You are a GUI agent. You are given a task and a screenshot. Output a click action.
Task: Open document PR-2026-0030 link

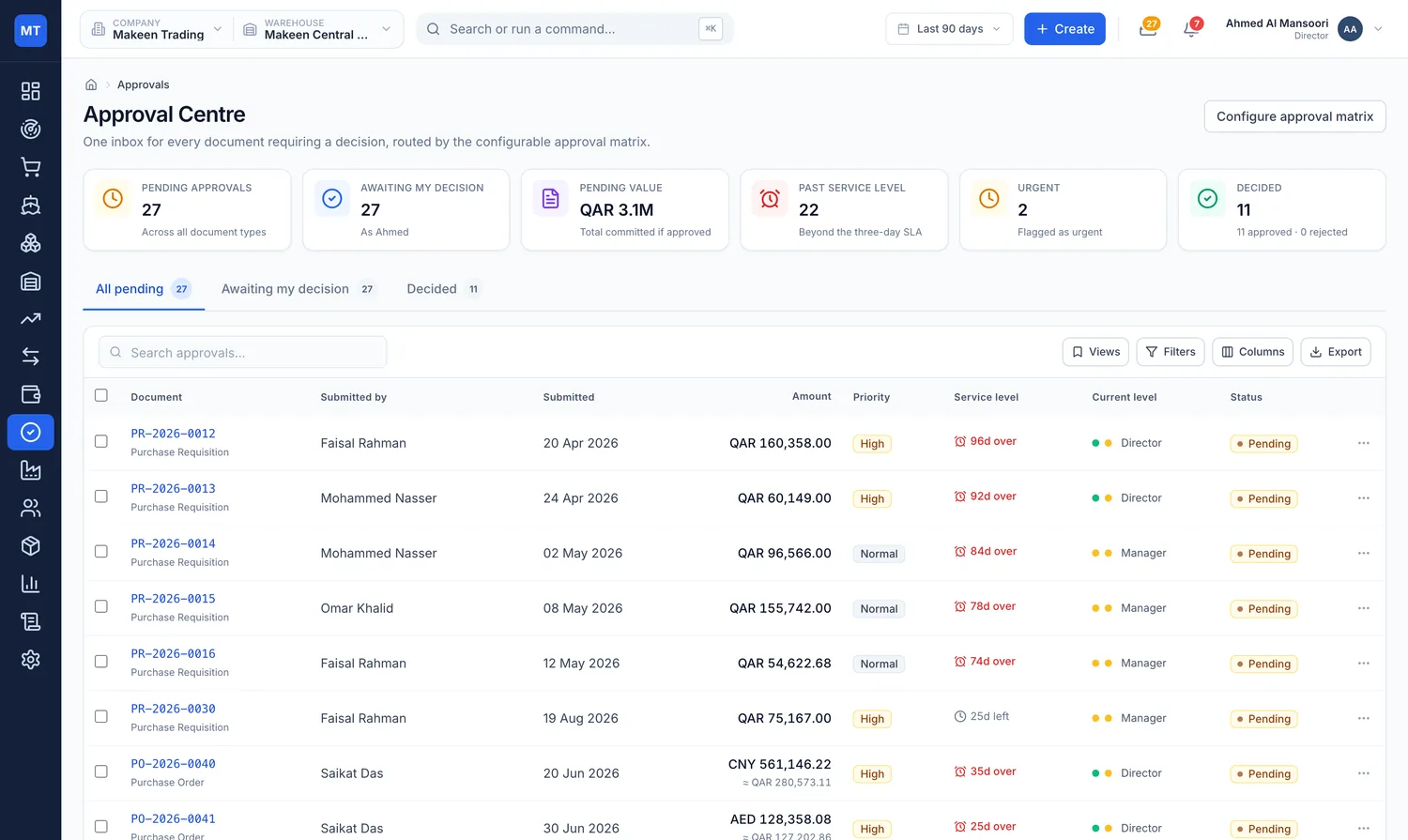tap(173, 709)
